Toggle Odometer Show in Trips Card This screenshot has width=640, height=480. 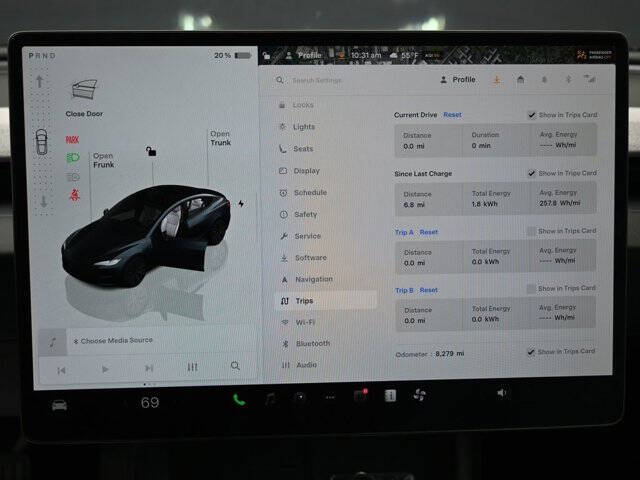click(x=531, y=351)
